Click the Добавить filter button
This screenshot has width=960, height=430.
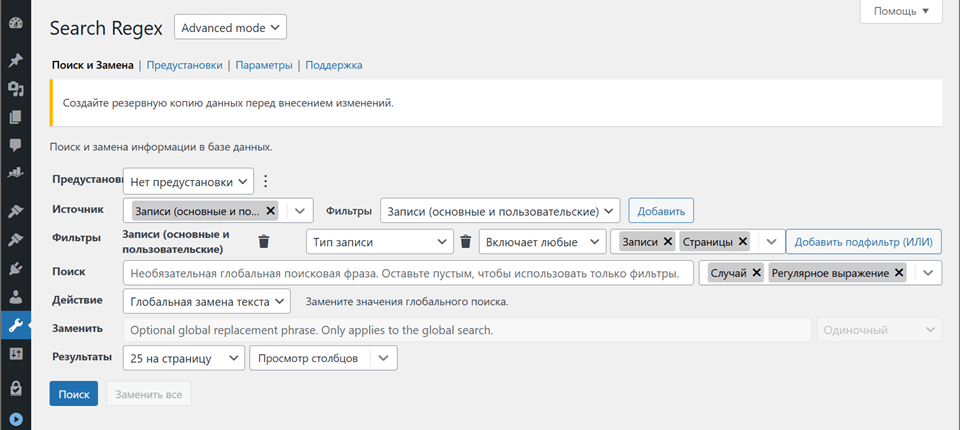(661, 211)
